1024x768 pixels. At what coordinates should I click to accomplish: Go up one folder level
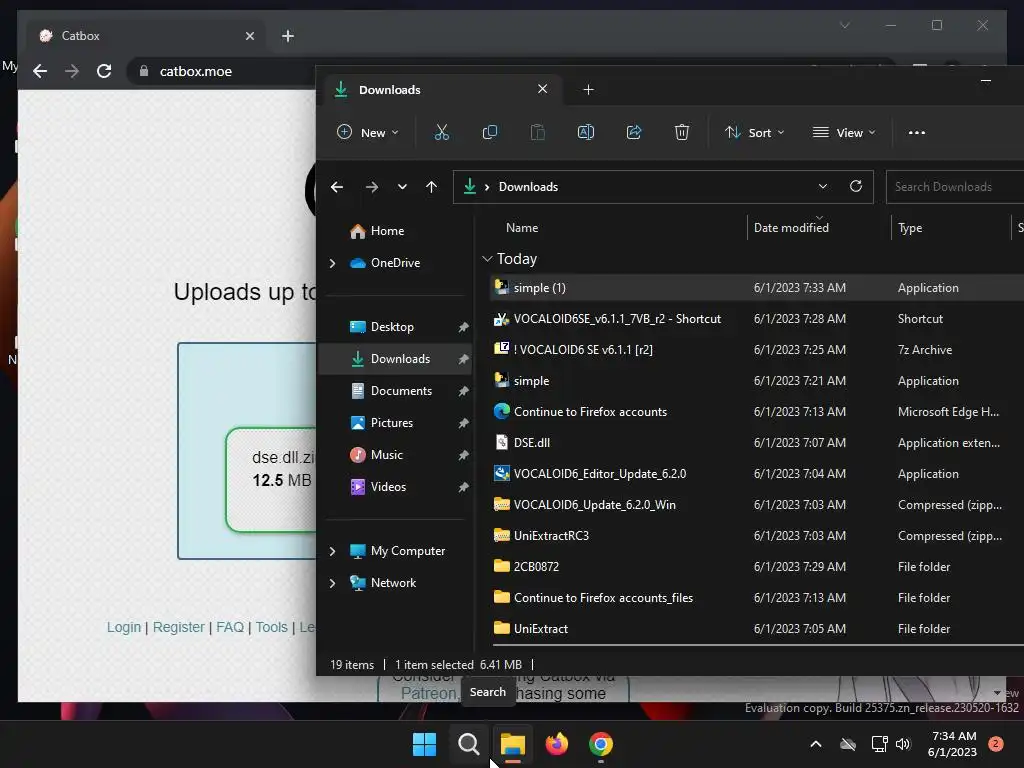pyautogui.click(x=431, y=187)
